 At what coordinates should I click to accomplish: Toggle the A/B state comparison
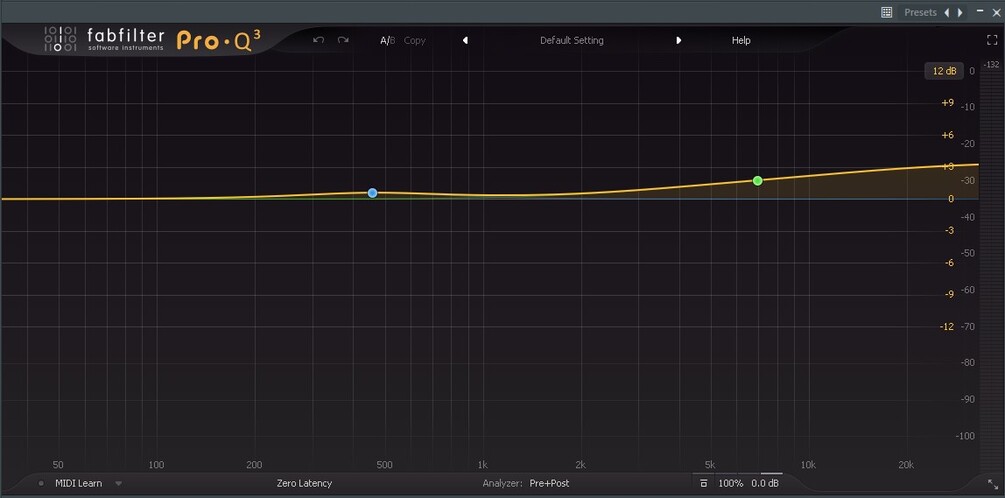click(388, 40)
